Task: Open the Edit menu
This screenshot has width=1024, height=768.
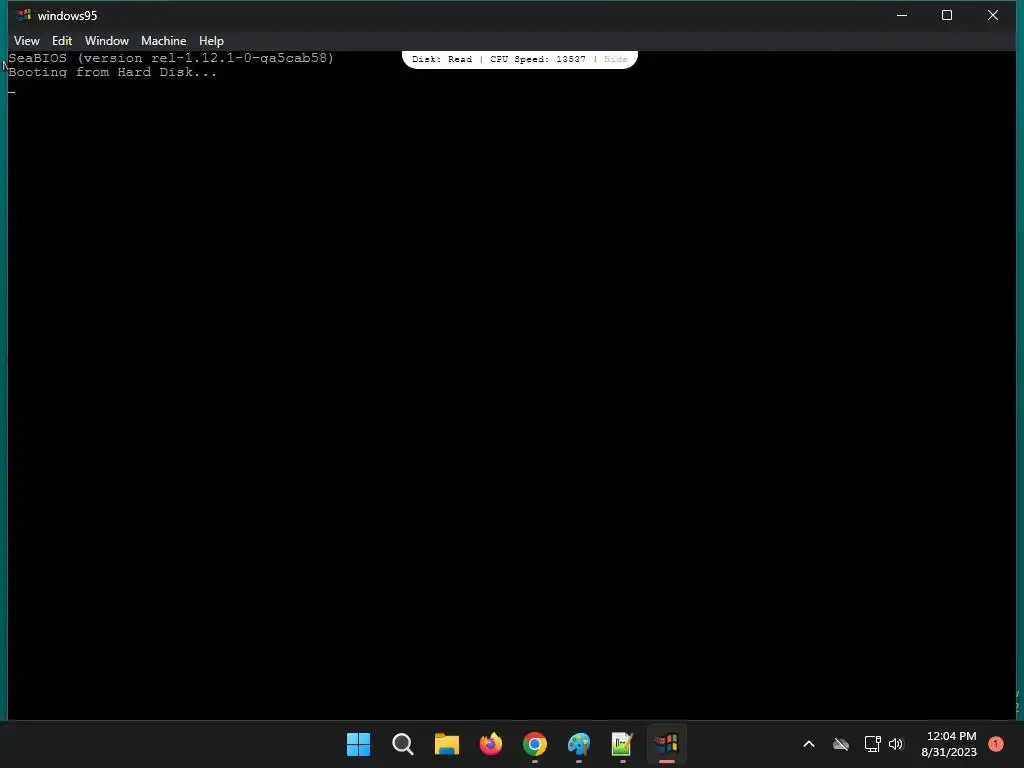Action: 62,40
